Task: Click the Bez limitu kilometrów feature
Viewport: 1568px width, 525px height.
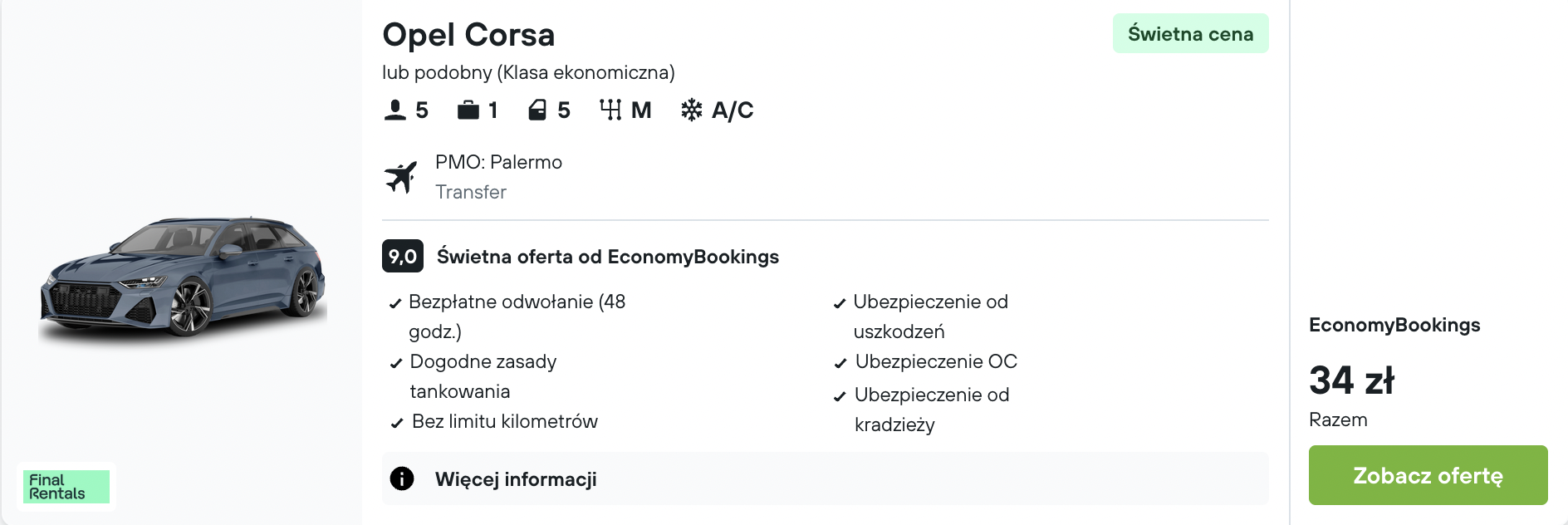Action: click(504, 422)
